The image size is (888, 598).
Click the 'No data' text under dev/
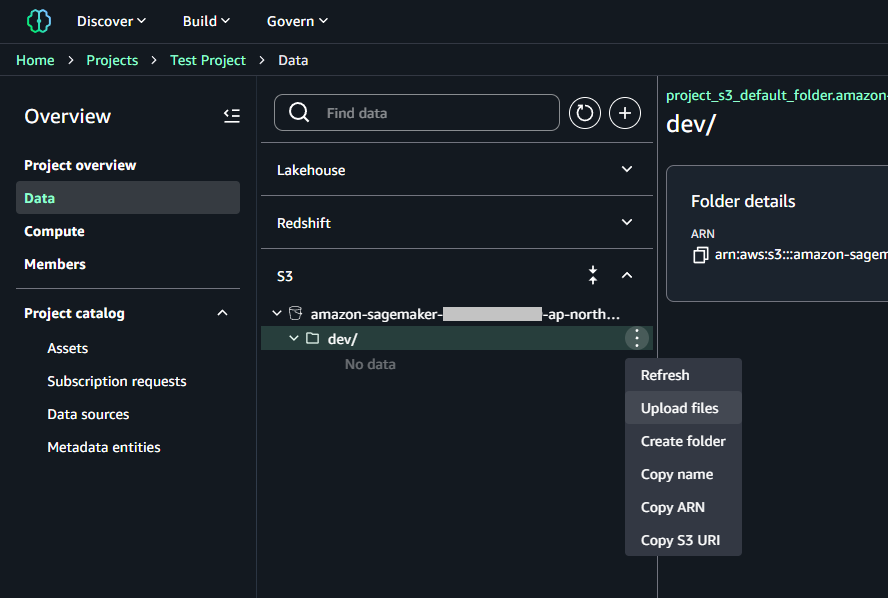(370, 364)
